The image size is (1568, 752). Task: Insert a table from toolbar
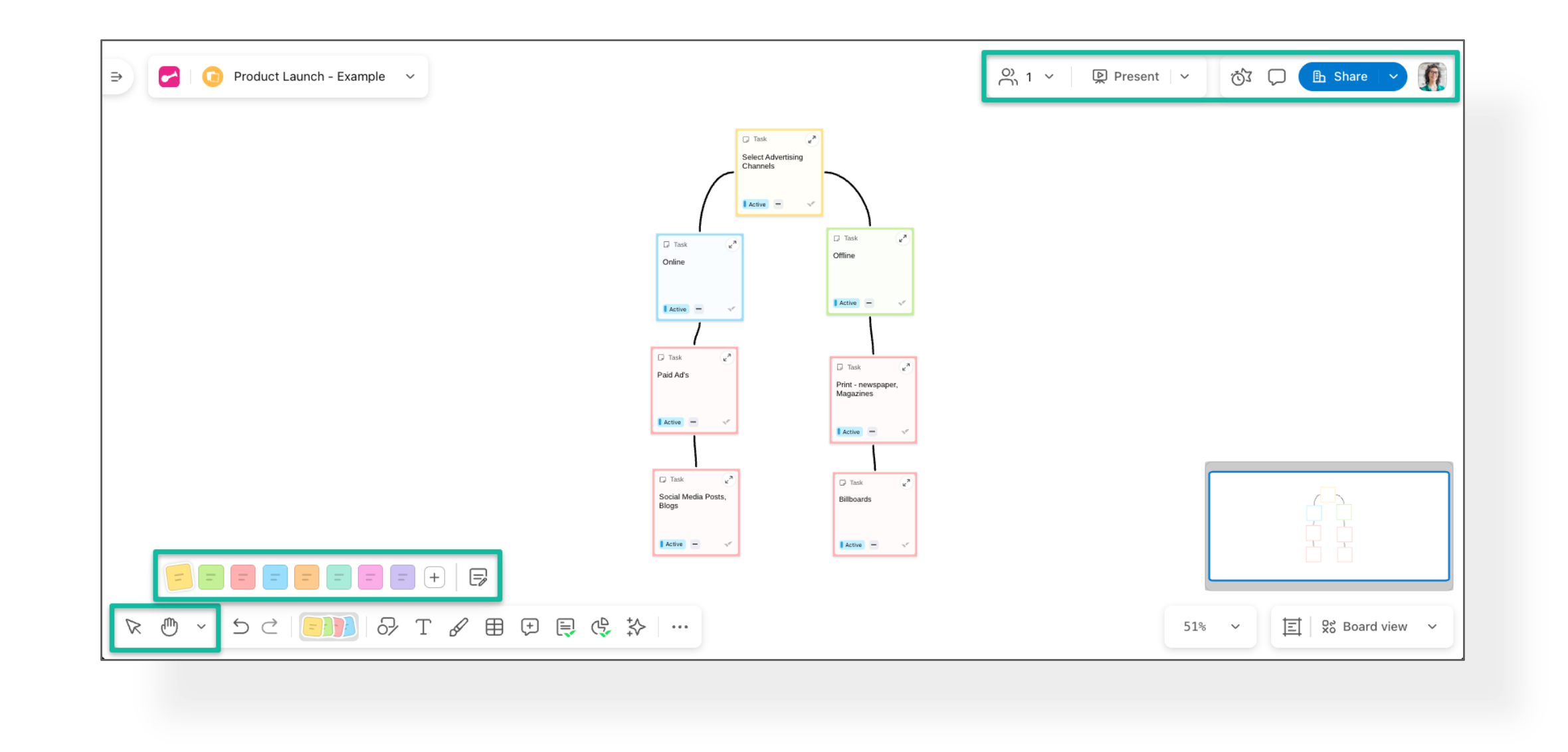494,627
